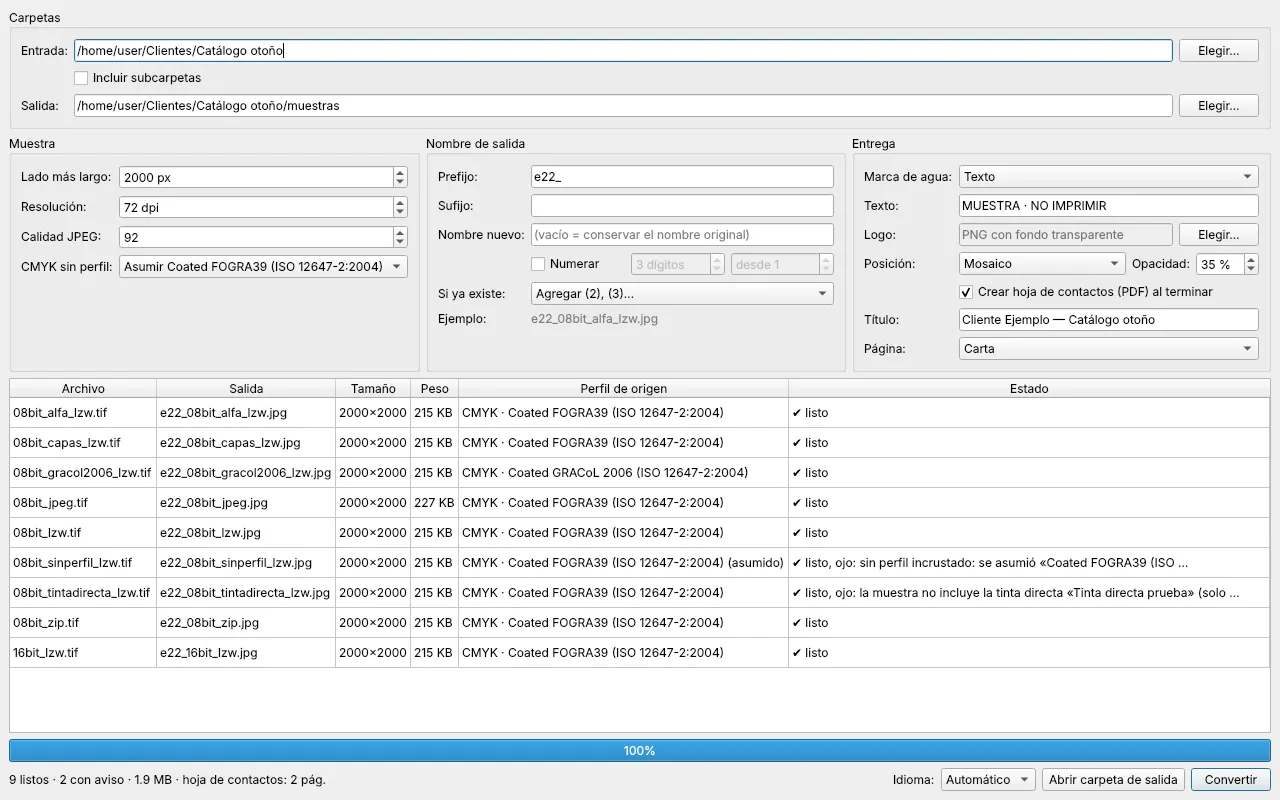Select the 08bit_gracol2006_lzw.tif file cell

(x=83, y=473)
